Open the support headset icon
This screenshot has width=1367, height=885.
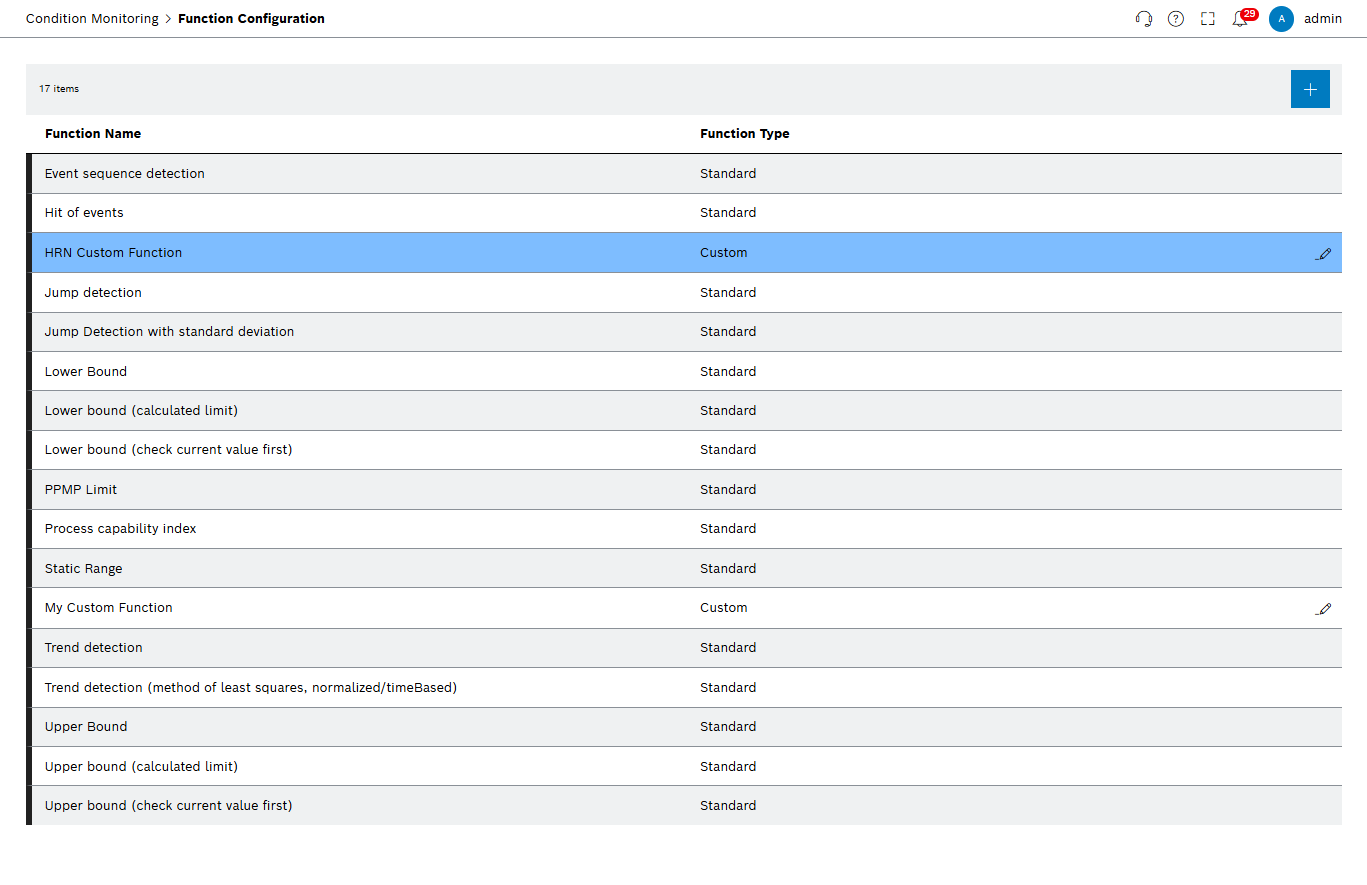(x=1143, y=18)
